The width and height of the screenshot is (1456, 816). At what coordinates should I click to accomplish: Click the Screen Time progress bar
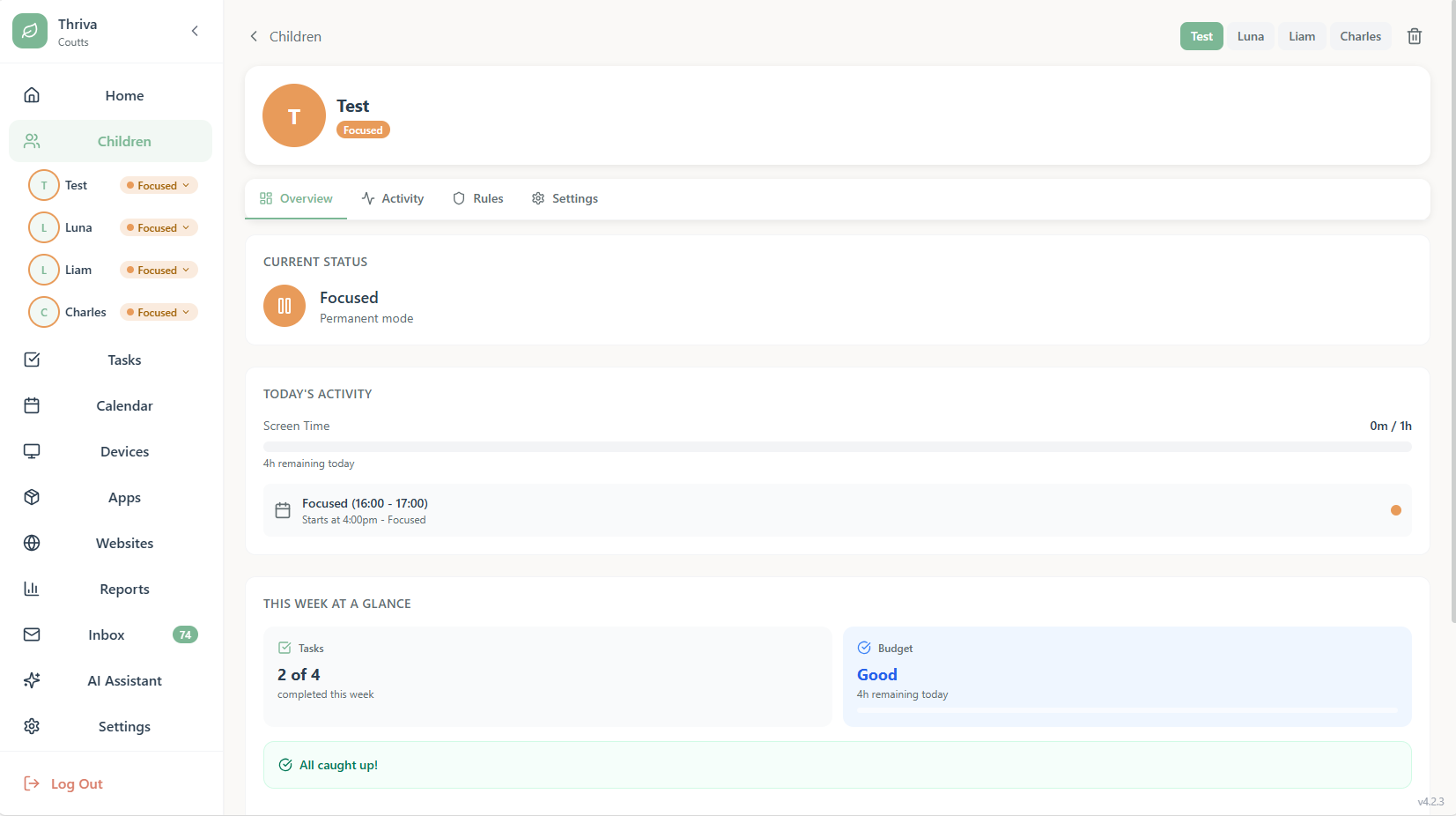(837, 447)
